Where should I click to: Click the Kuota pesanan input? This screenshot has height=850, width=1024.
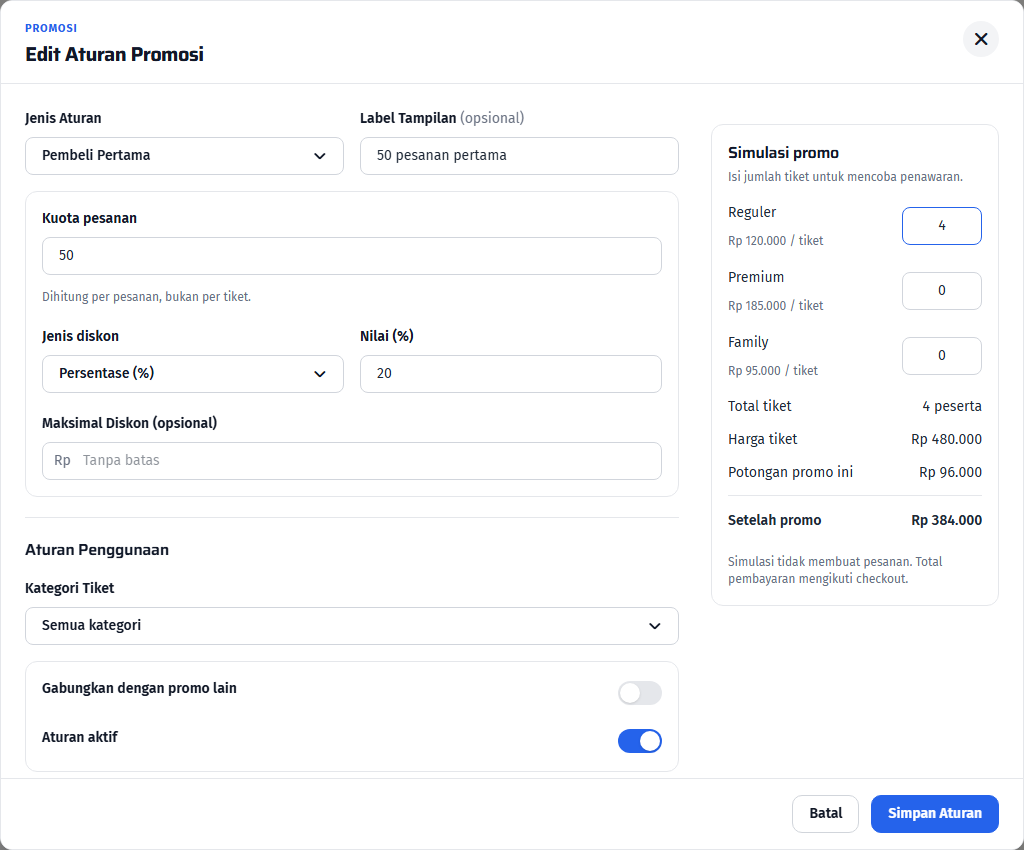coord(351,256)
